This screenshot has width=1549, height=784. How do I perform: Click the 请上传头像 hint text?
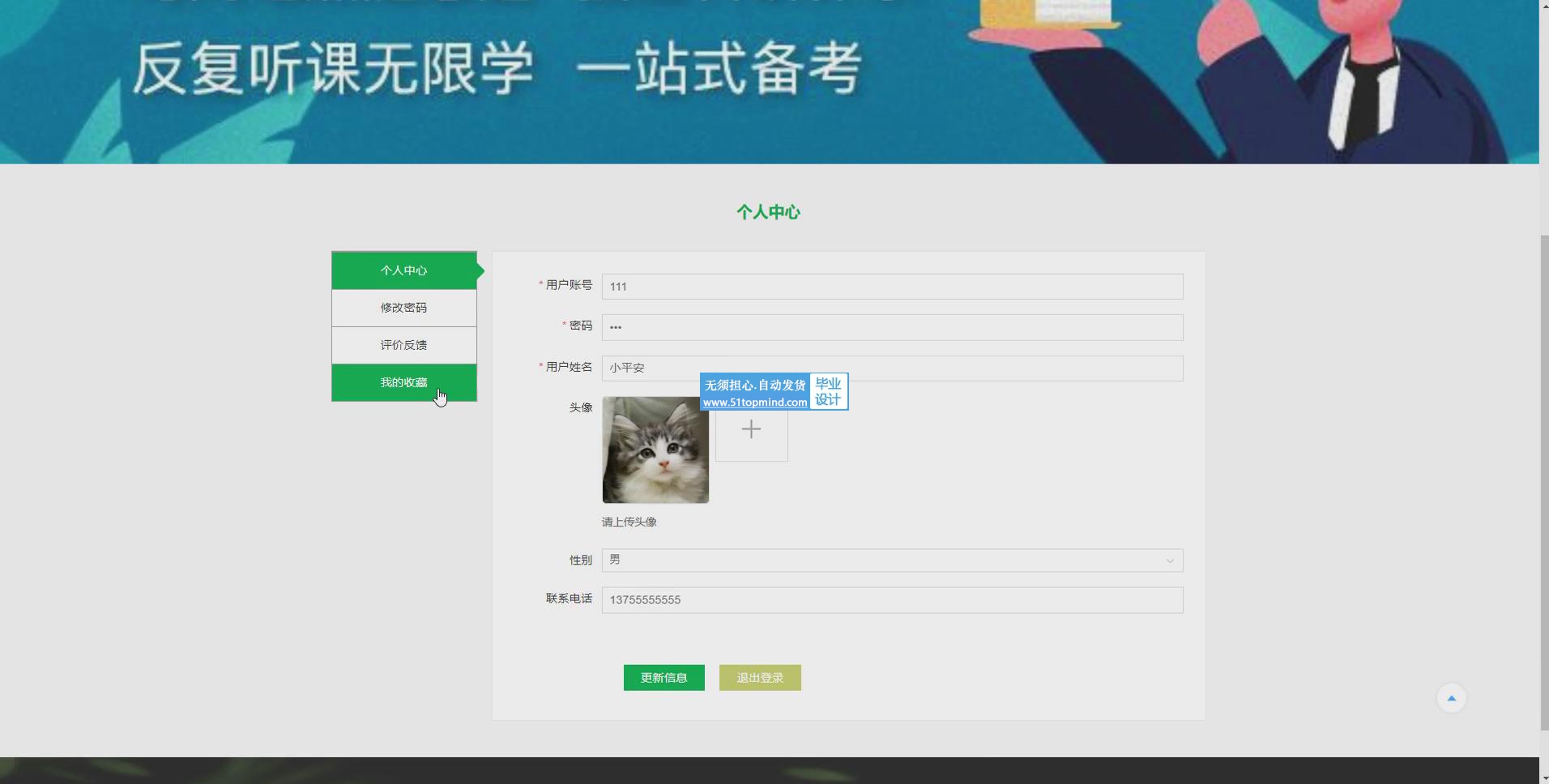click(629, 522)
